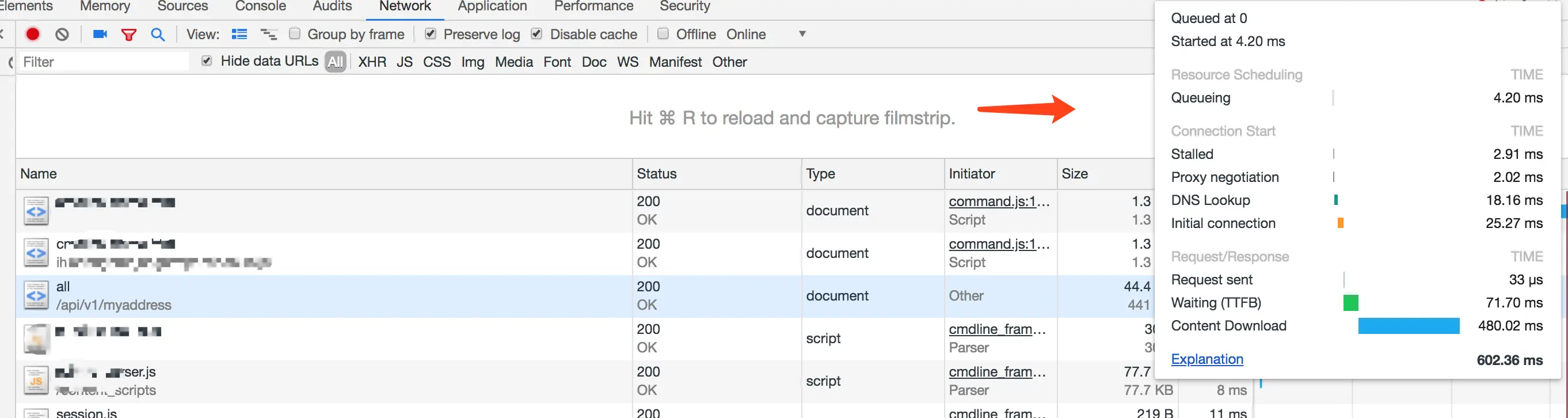Toggle Group by frame checkbox
1568x418 pixels.
pyautogui.click(x=295, y=33)
